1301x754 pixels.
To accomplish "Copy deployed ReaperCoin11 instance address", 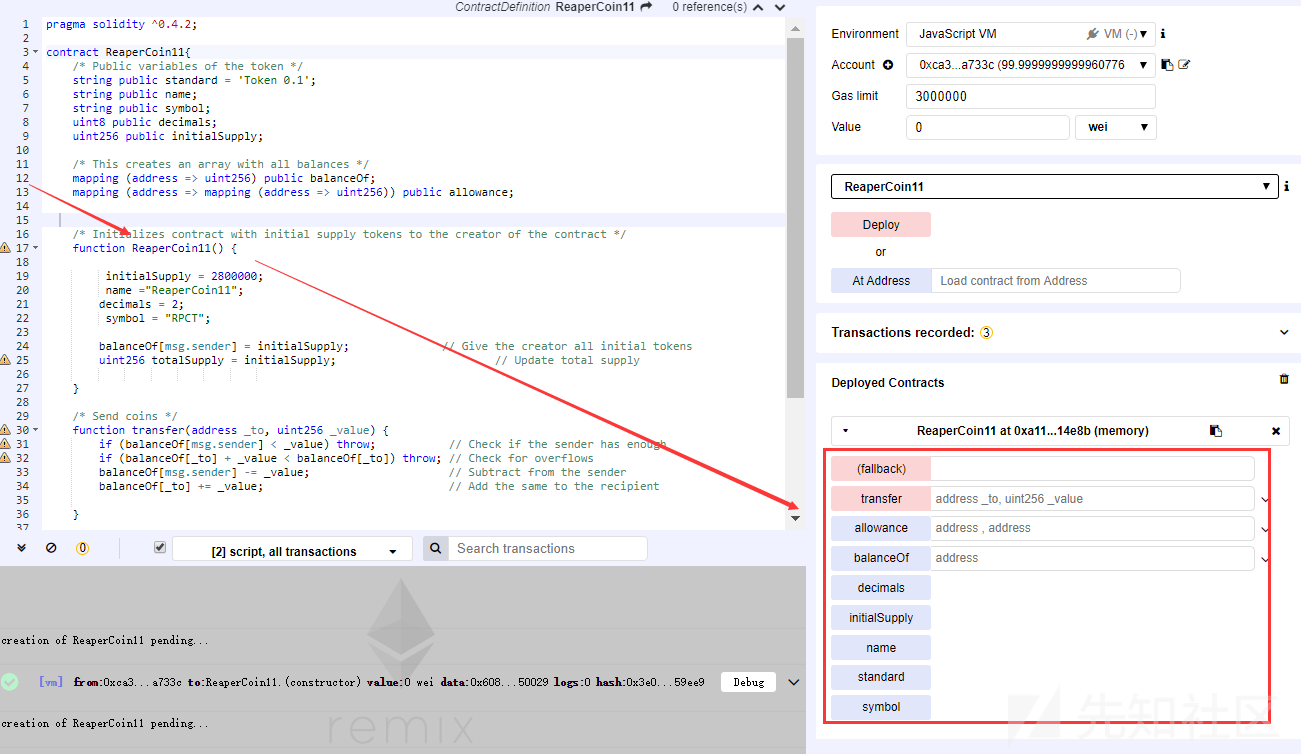I will [1216, 431].
